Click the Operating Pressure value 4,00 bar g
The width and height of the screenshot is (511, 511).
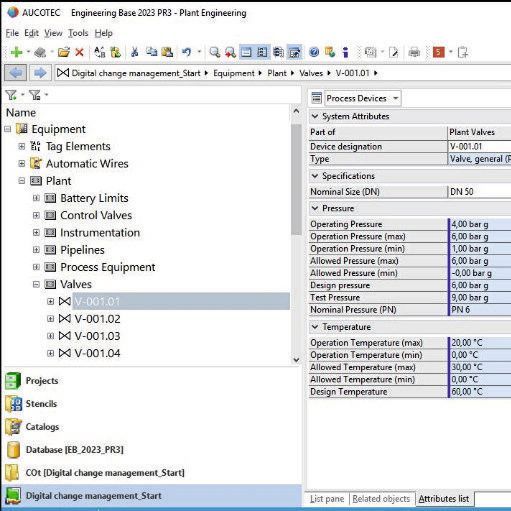[x=480, y=224]
